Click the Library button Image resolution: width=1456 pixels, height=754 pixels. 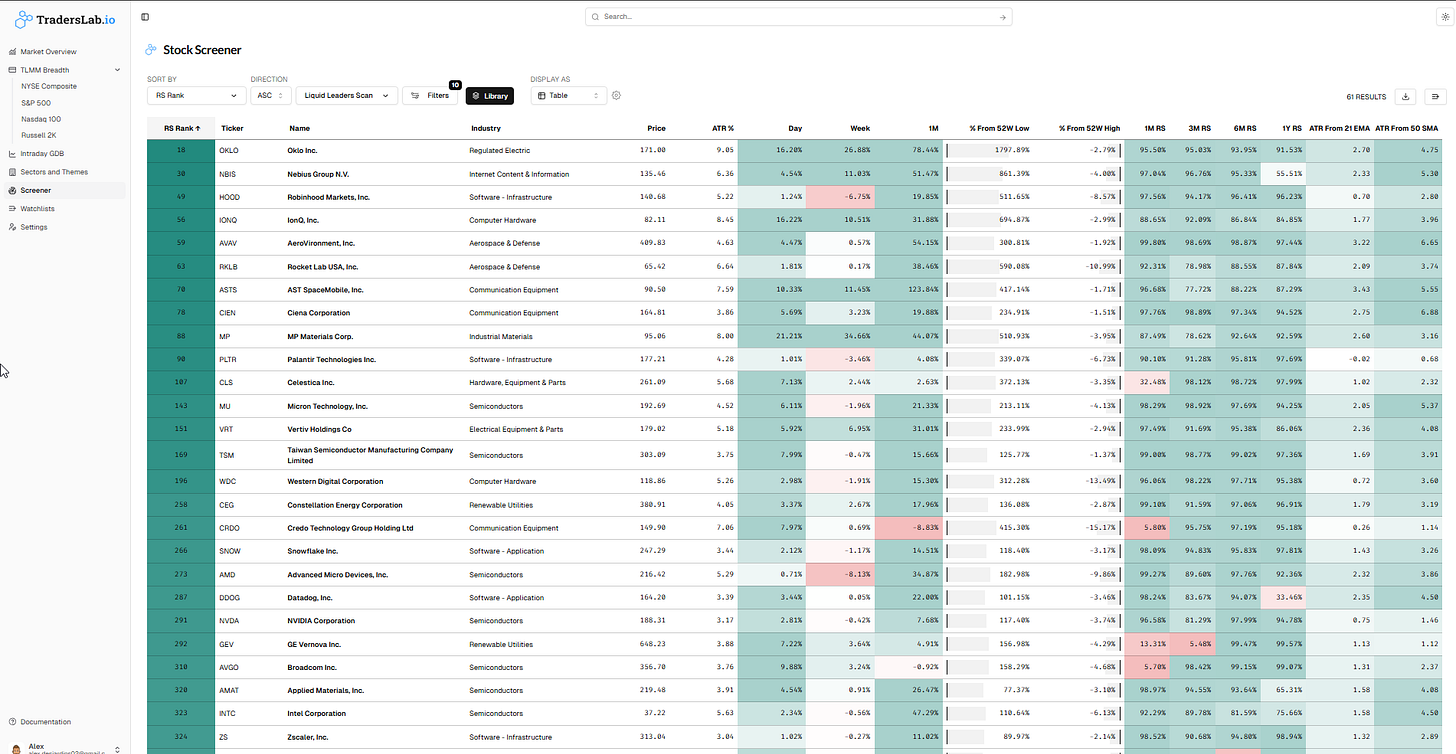click(x=490, y=96)
